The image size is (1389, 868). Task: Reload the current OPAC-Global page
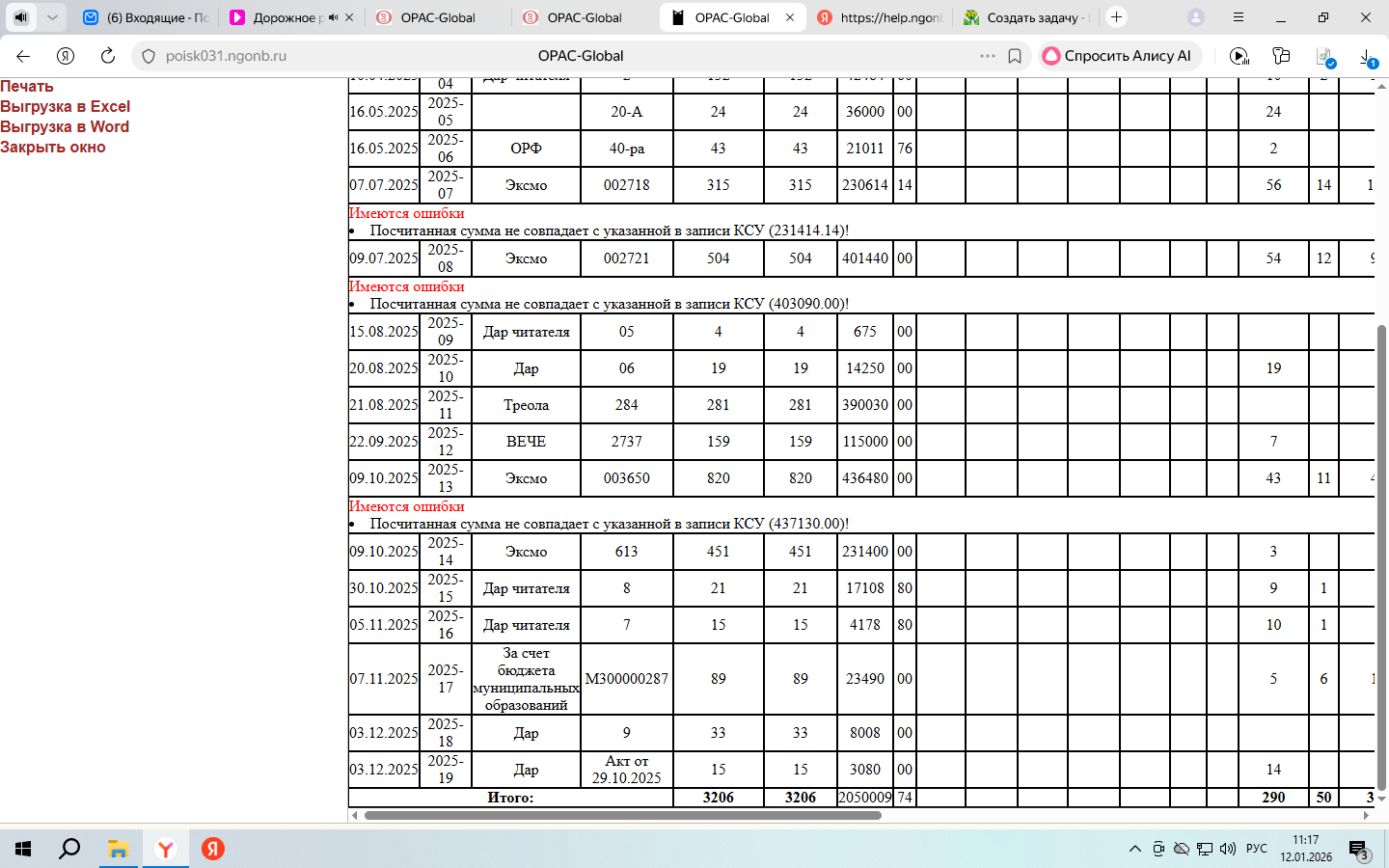(108, 56)
